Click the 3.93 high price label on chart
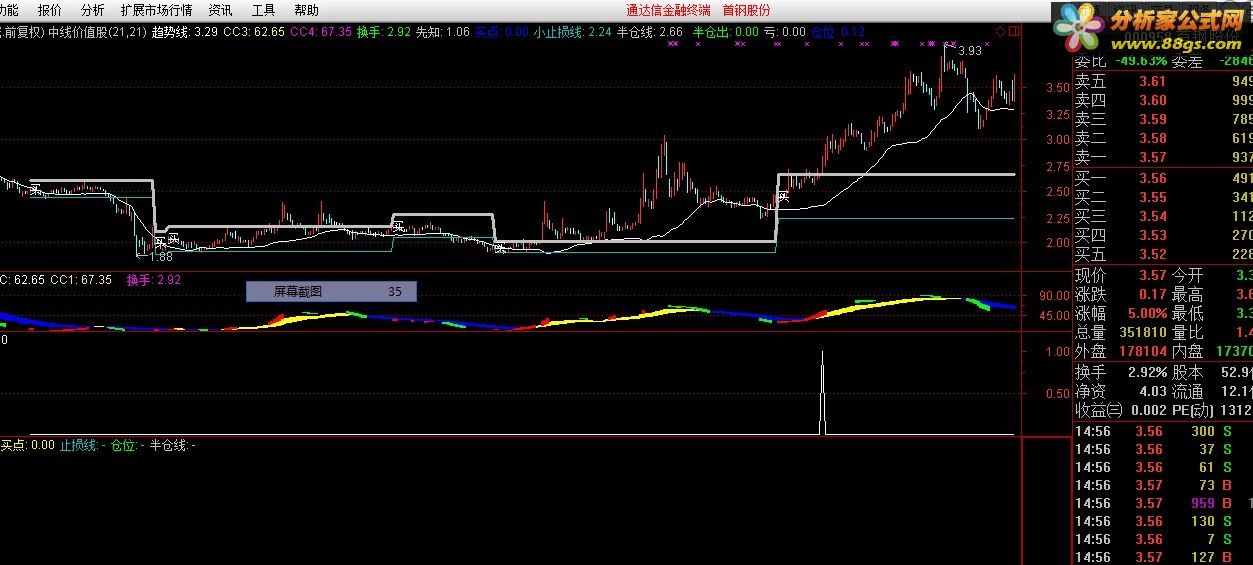Viewport: 1253px width, 565px height. tap(969, 50)
